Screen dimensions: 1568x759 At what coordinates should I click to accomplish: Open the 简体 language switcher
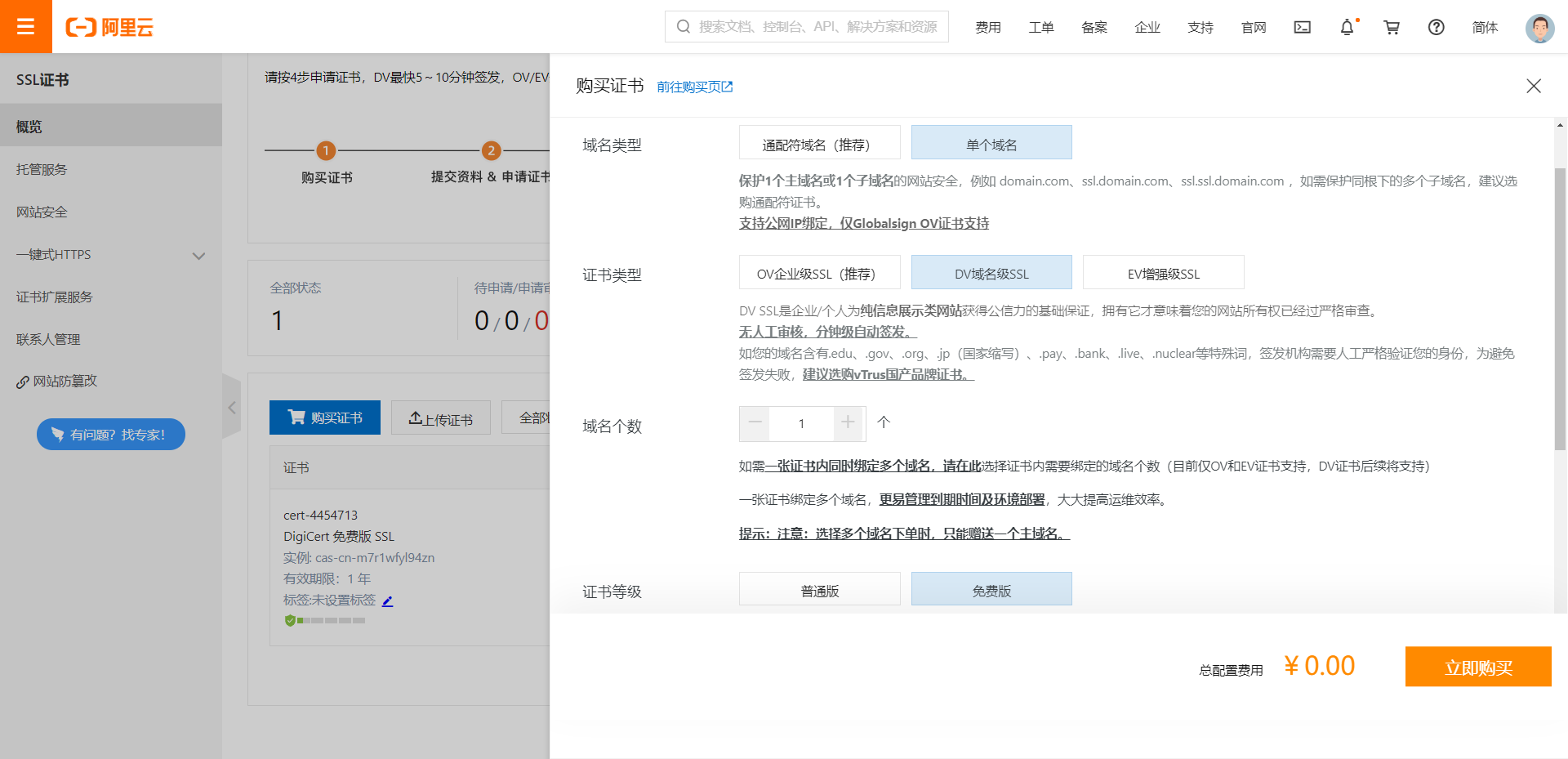pos(1484,27)
